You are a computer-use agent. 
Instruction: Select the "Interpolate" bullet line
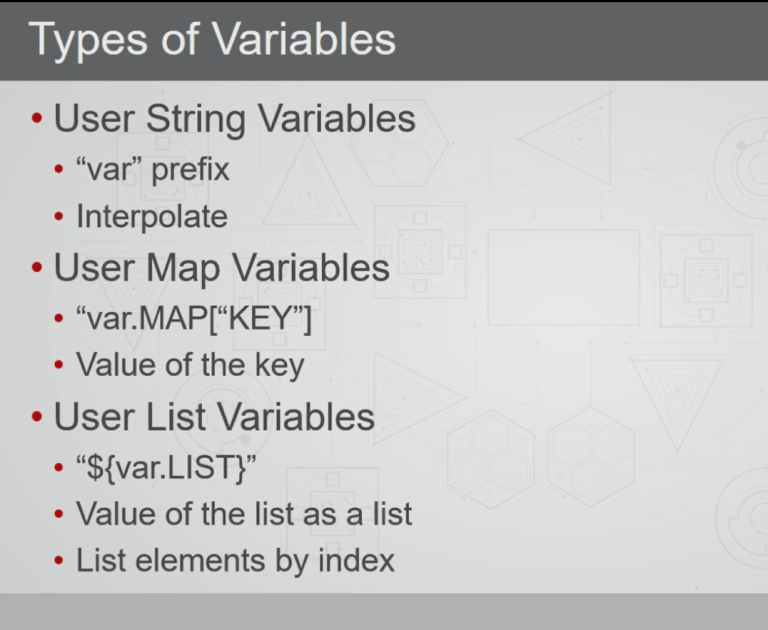coord(152,216)
